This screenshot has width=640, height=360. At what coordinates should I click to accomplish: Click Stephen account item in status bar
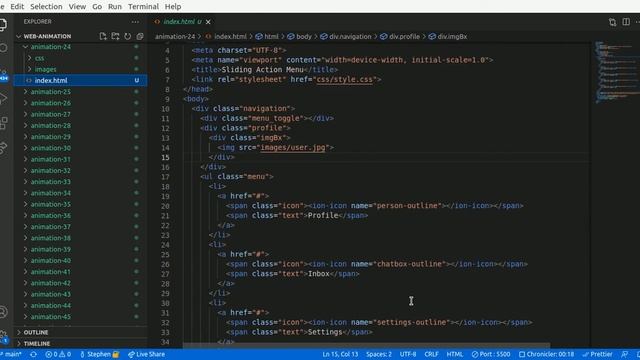[99, 354]
